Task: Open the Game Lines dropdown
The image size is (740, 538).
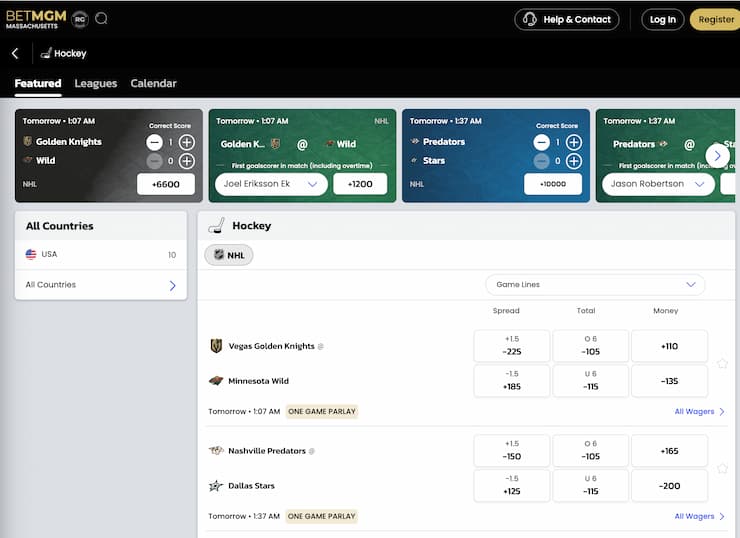Action: point(595,285)
